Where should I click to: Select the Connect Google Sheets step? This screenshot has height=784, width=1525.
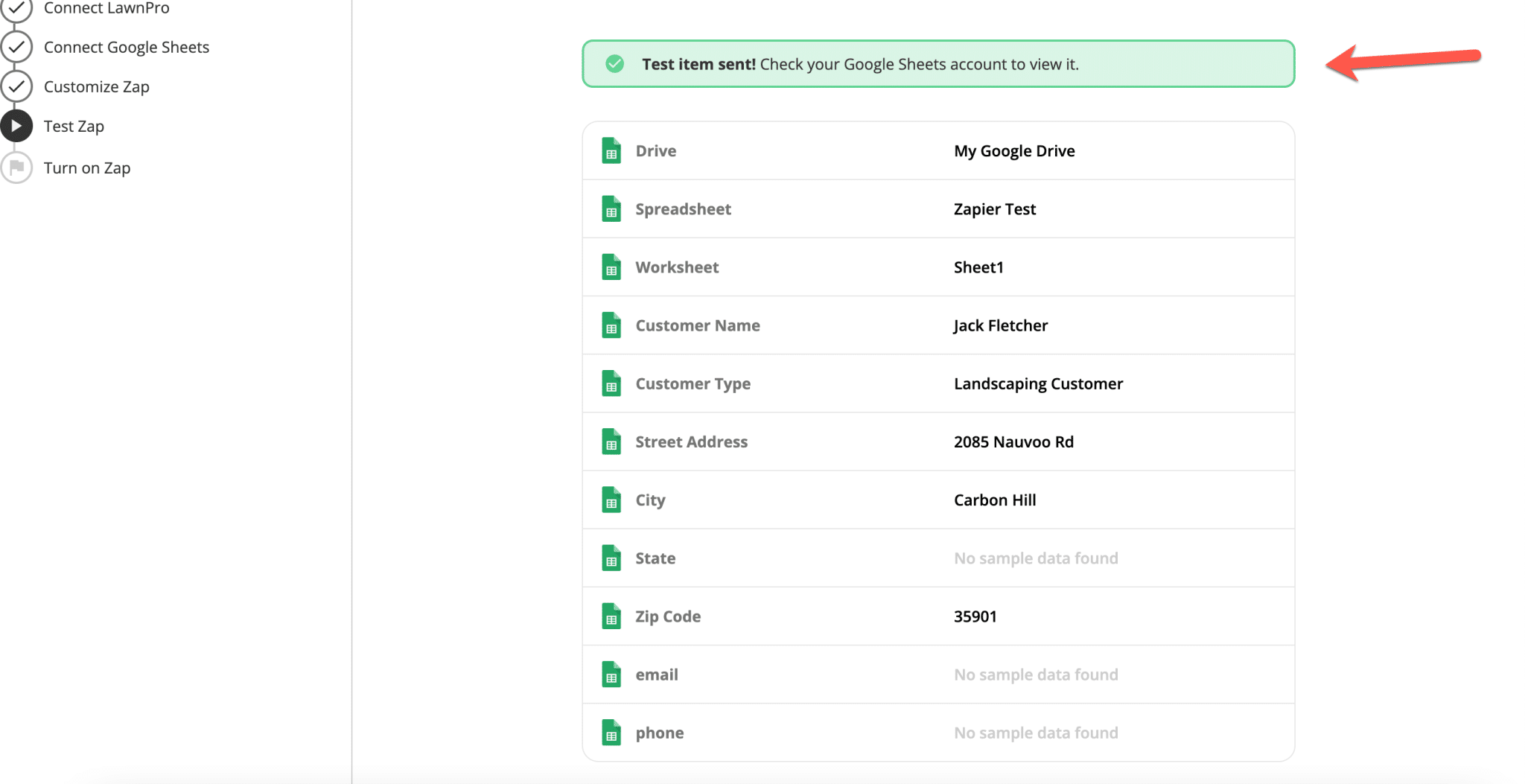pos(127,46)
